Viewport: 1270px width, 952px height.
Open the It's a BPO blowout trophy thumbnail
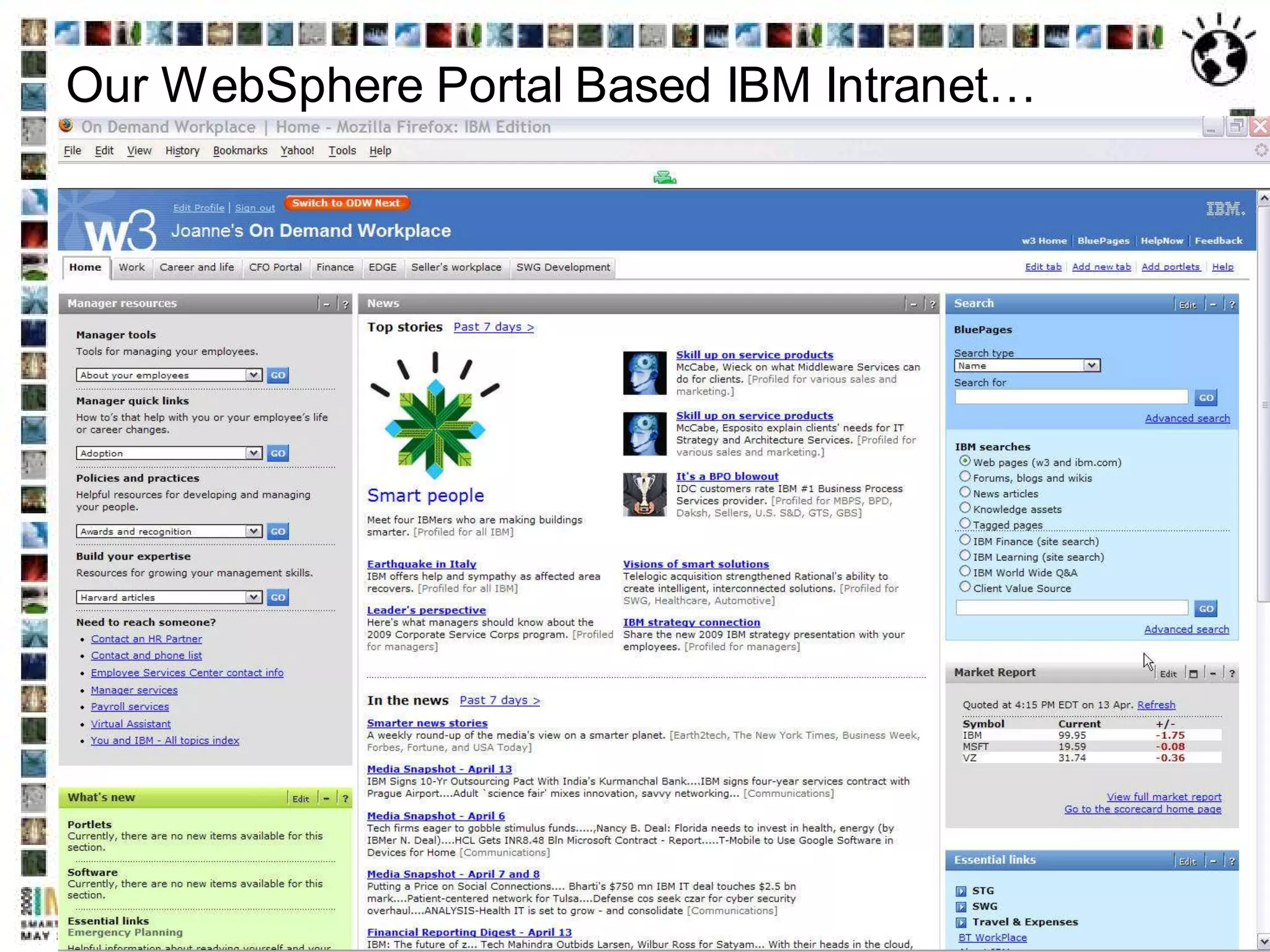pyautogui.click(x=645, y=494)
